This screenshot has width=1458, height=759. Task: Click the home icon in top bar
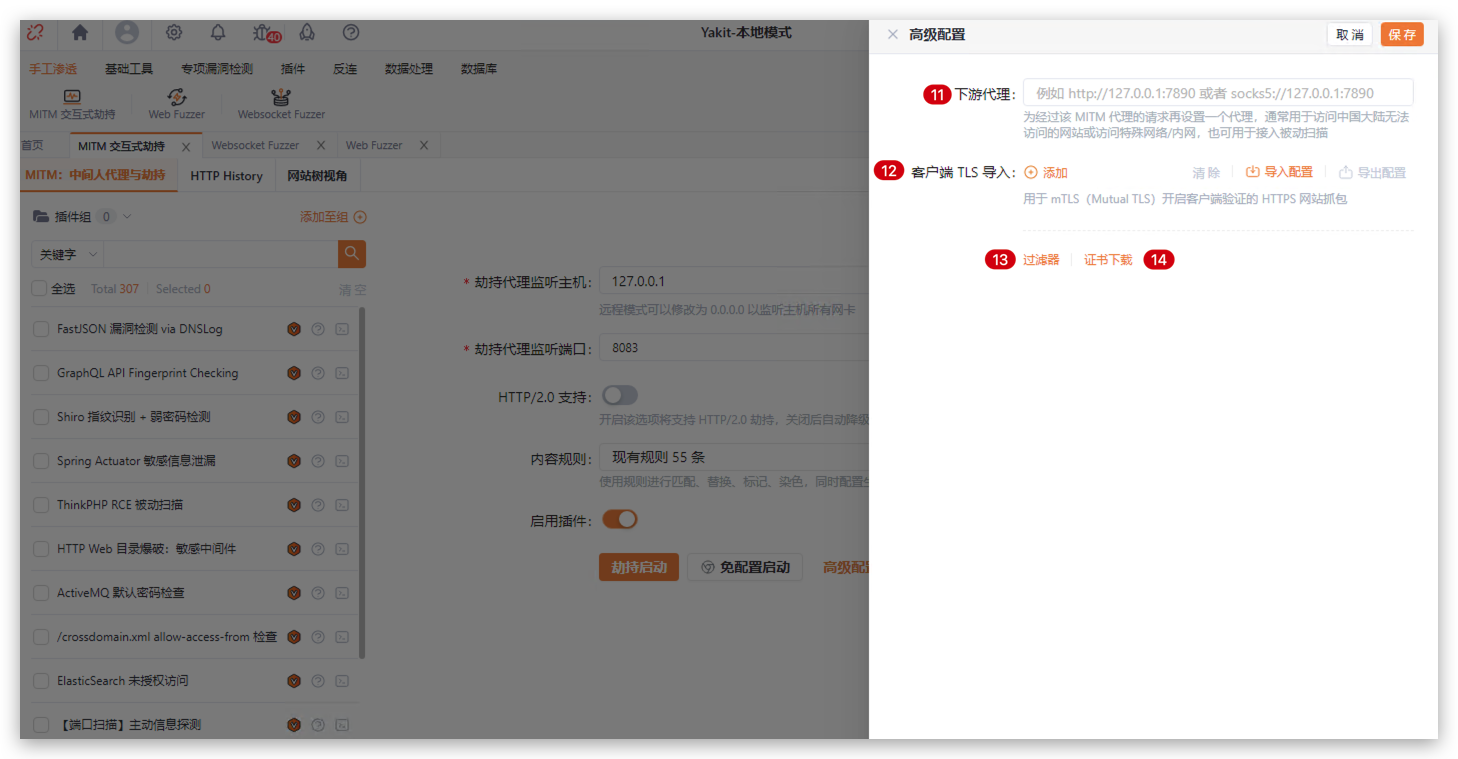click(x=80, y=33)
